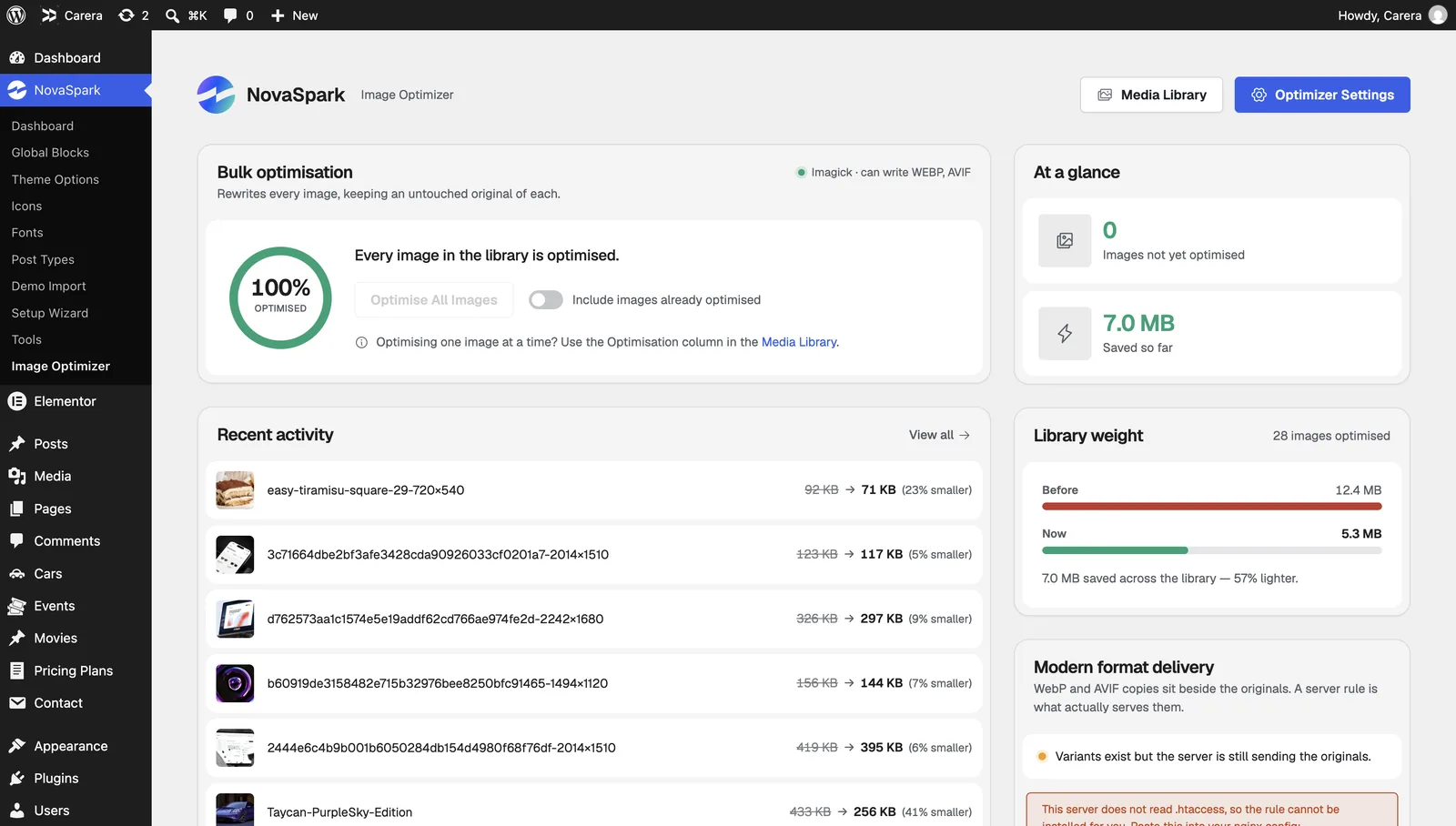The height and width of the screenshot is (826, 1456).
Task: Click the Movies pin icon
Action: tap(17, 638)
